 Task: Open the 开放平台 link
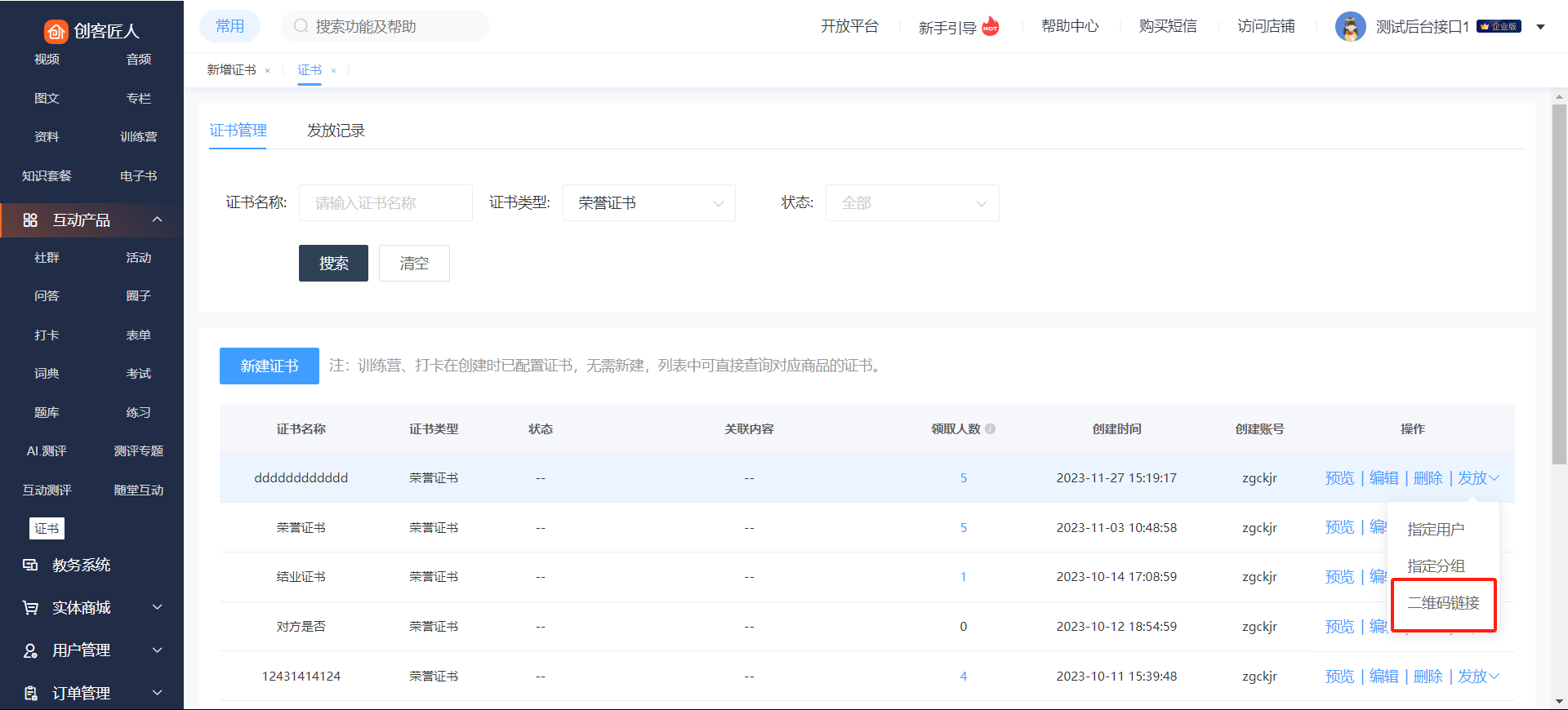coord(849,26)
